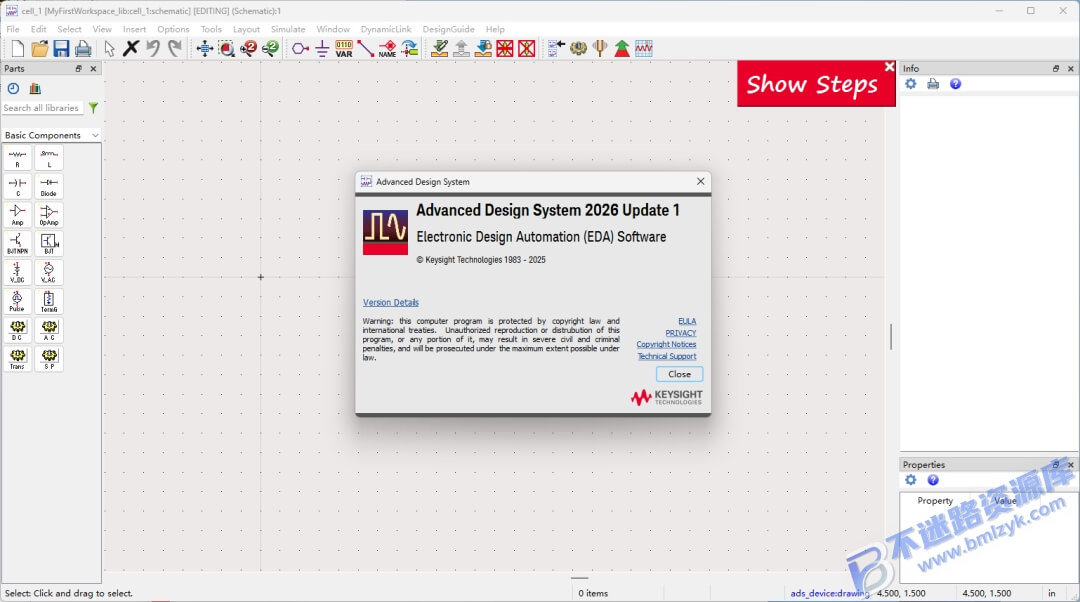This screenshot has height=602, width=1080.
Task: Open the DynamicLink menu
Action: click(386, 29)
